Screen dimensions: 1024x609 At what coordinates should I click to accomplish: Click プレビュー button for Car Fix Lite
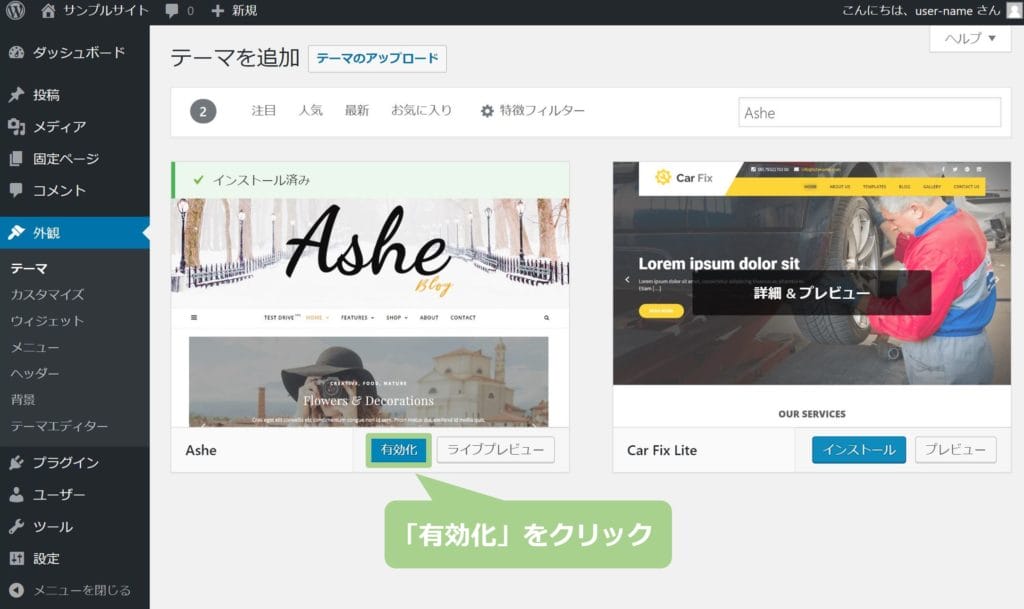click(x=955, y=450)
